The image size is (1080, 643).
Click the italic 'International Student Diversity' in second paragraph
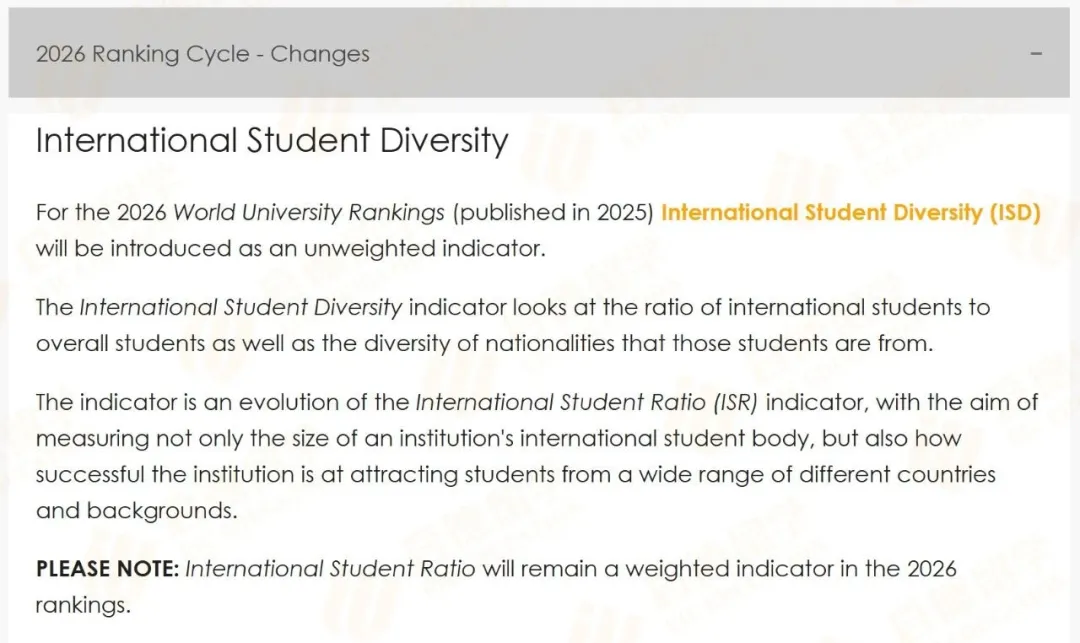pos(240,307)
